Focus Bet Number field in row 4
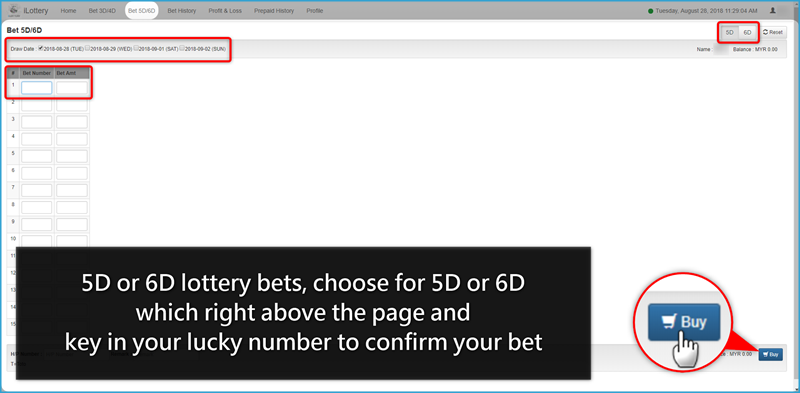 (x=37, y=139)
